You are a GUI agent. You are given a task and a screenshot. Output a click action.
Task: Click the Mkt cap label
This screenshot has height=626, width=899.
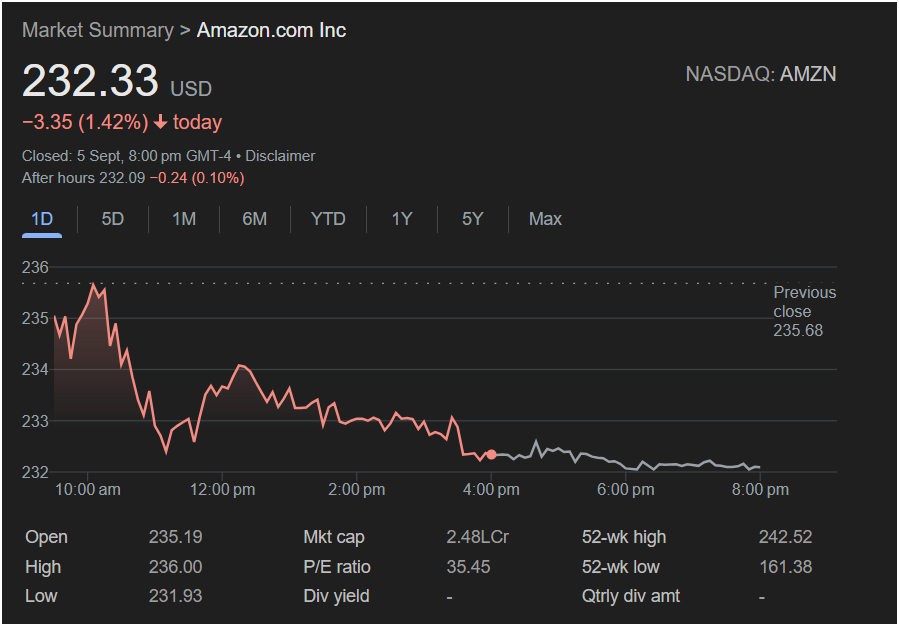[334, 537]
